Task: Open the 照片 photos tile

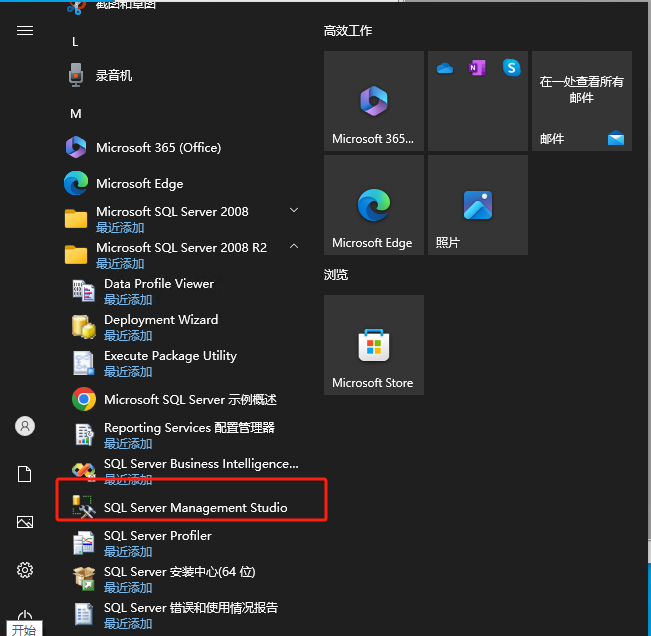Action: [478, 205]
